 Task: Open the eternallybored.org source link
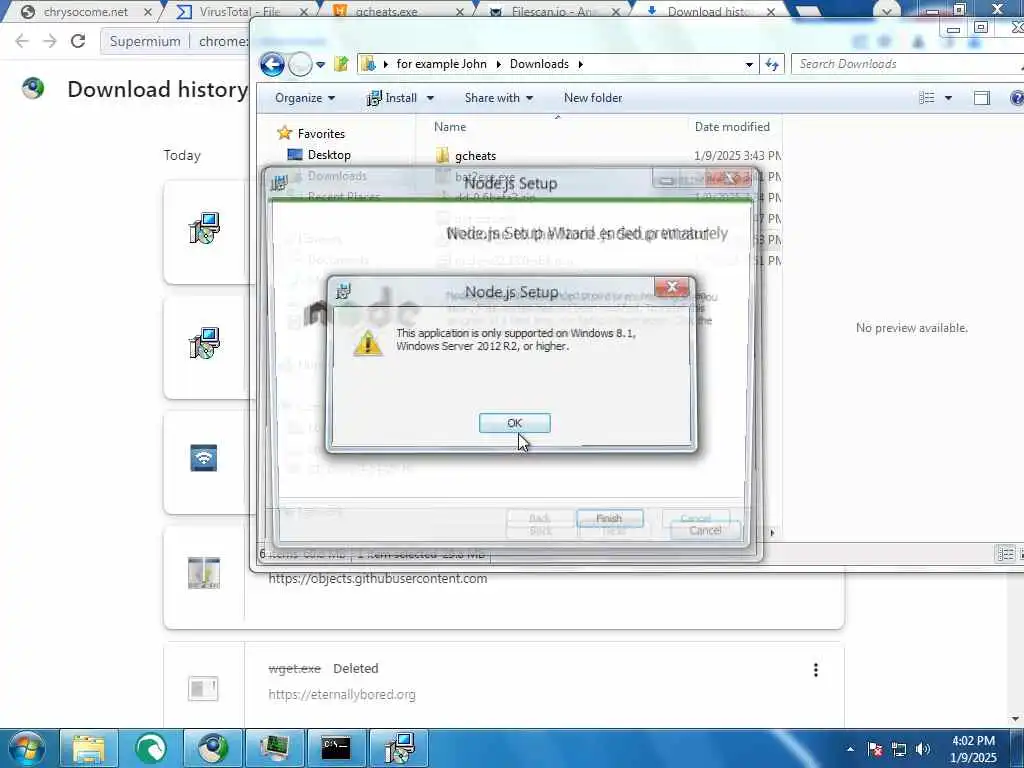tap(342, 694)
